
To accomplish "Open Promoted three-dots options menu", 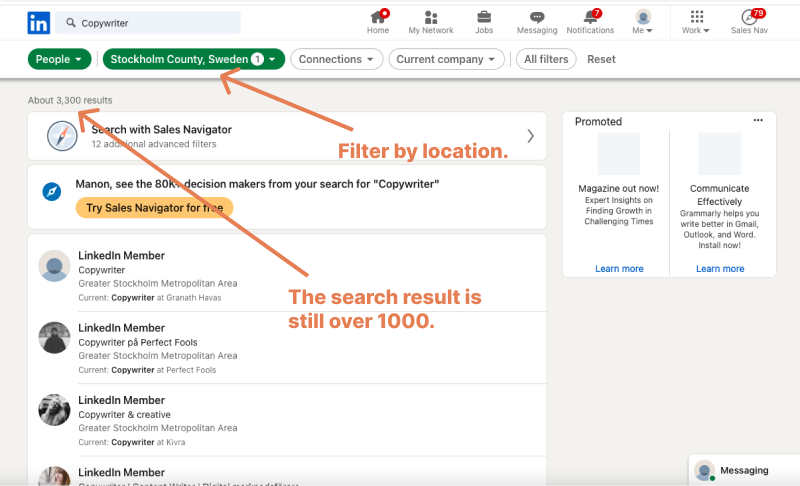I will (x=758, y=120).
